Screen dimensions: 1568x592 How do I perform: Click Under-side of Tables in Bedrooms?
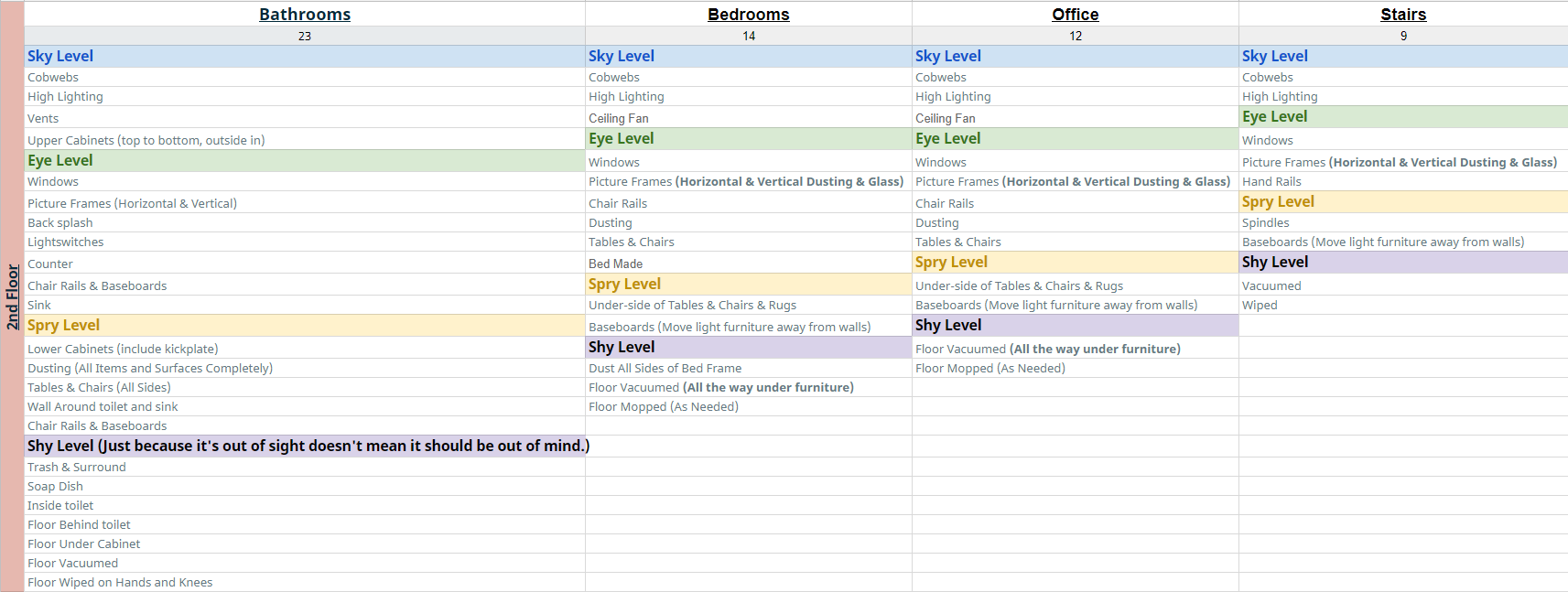point(749,305)
